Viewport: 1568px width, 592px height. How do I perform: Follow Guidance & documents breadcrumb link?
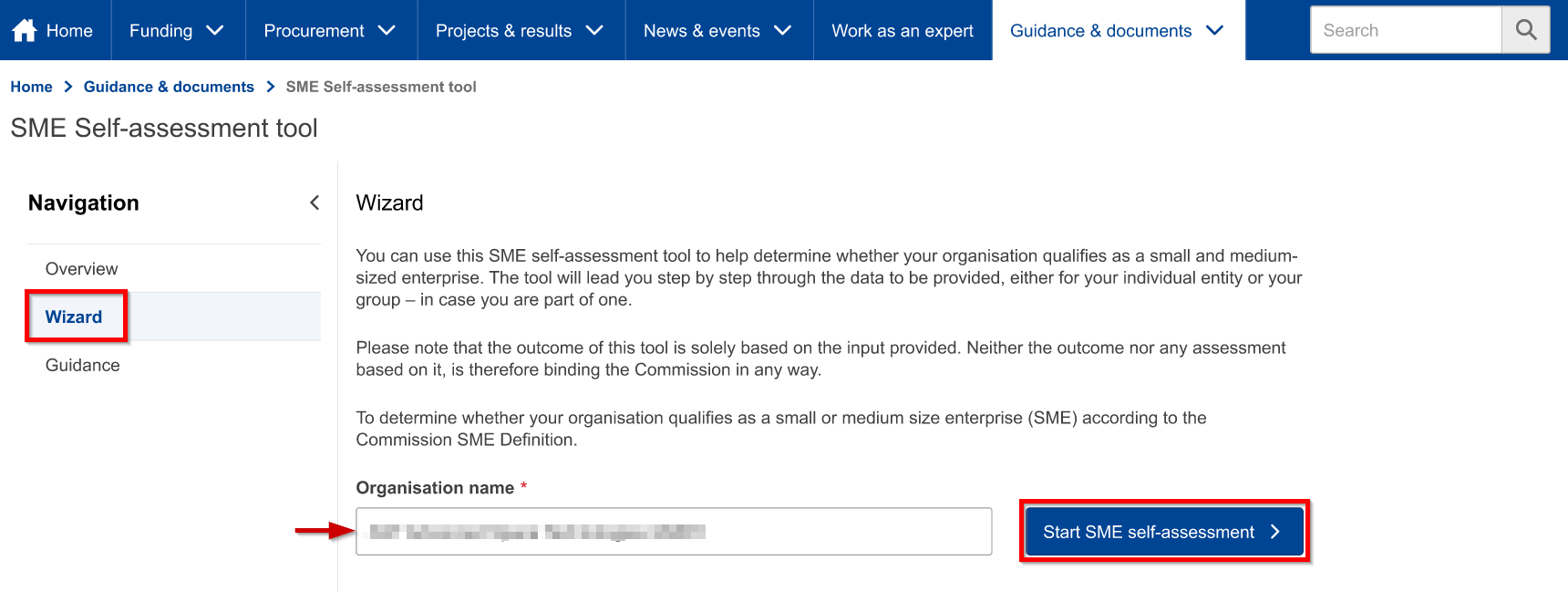(x=169, y=87)
